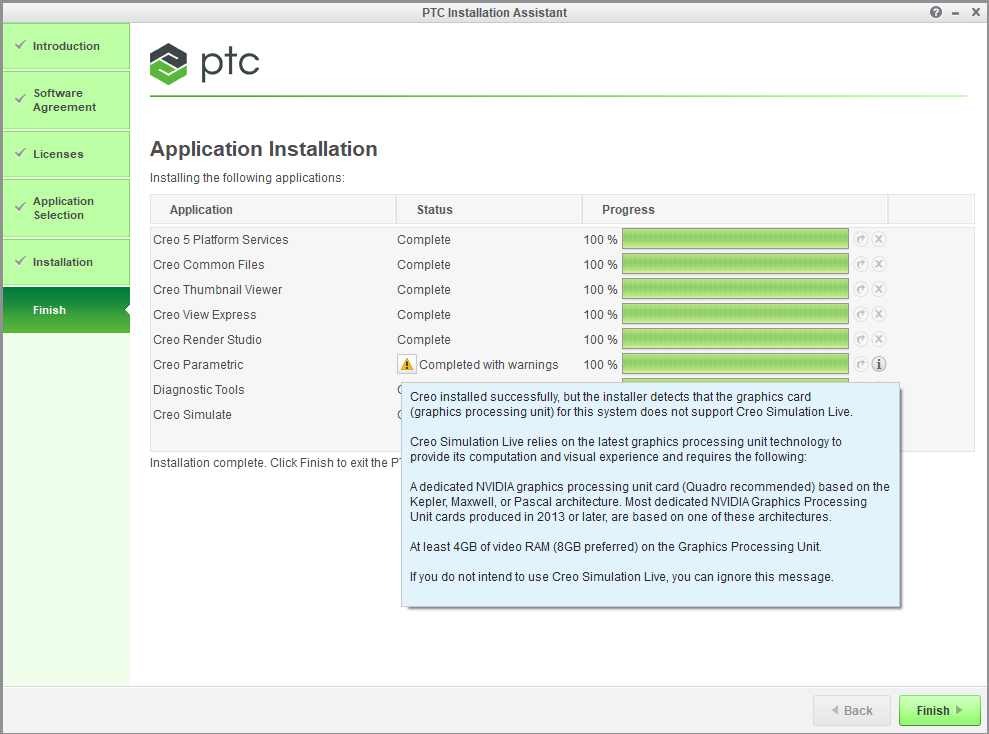Click the Application column header
Viewport: 989px width, 734px height.
point(272,209)
